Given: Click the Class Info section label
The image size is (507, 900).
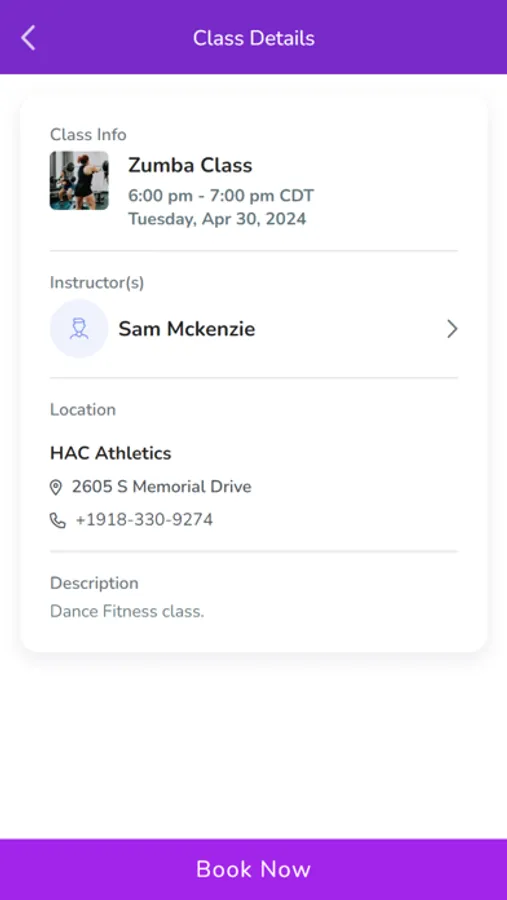Looking at the screenshot, I should click(88, 134).
